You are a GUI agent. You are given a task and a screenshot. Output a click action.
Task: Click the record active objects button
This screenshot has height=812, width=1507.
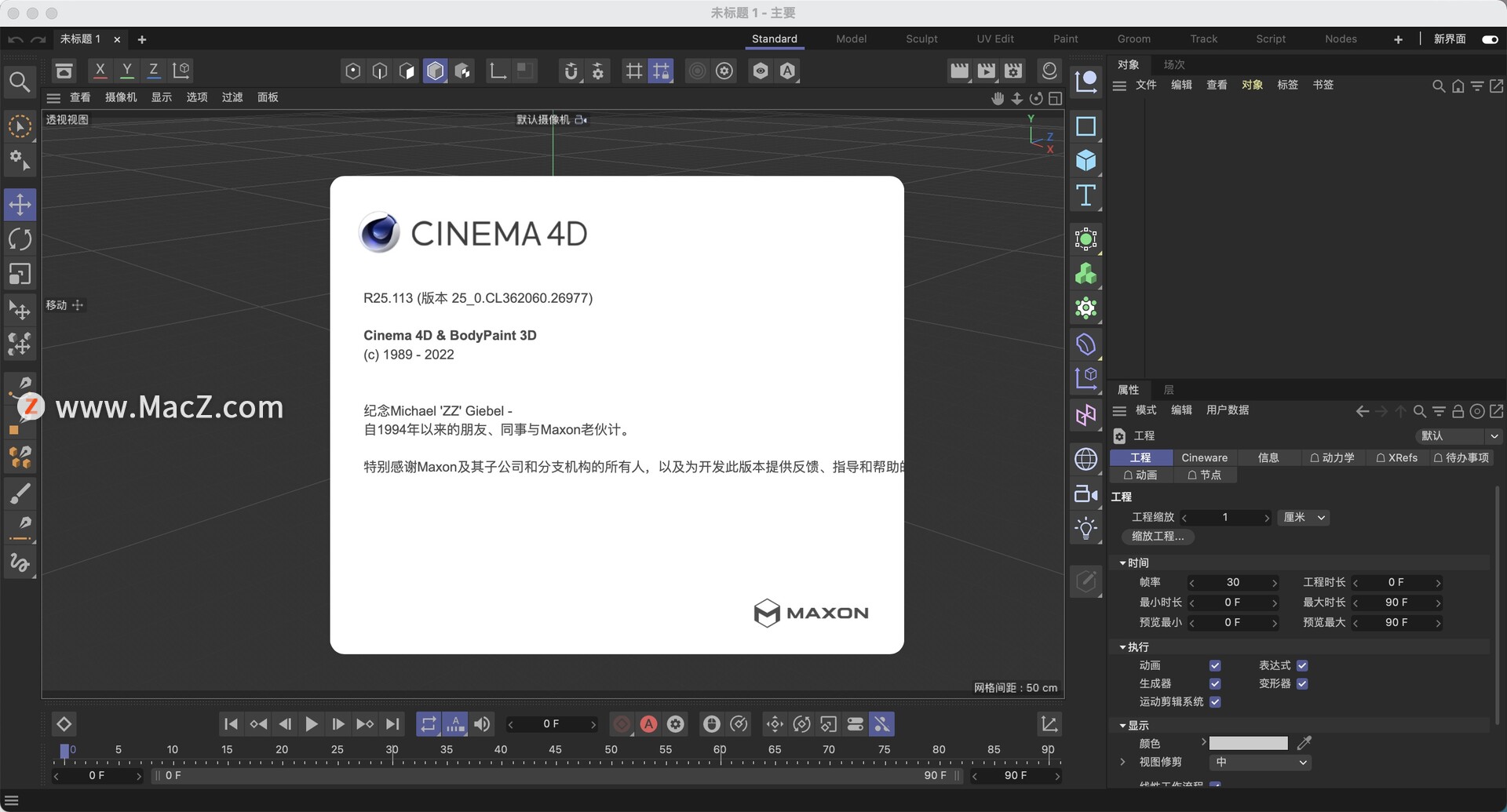(x=622, y=724)
